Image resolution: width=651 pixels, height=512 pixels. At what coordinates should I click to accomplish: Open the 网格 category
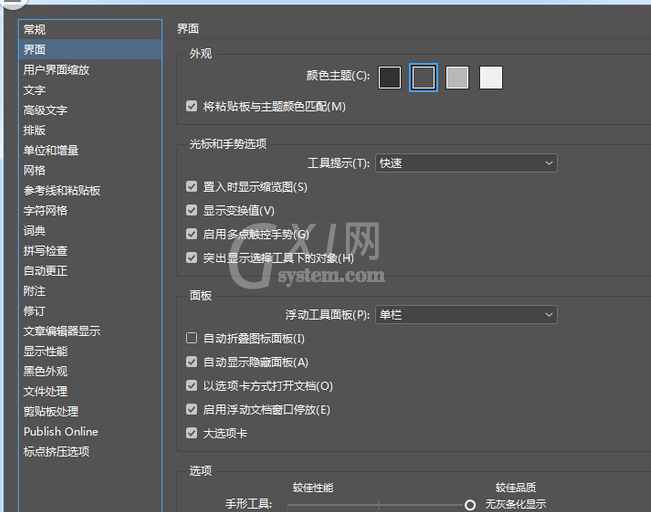(x=90, y=170)
